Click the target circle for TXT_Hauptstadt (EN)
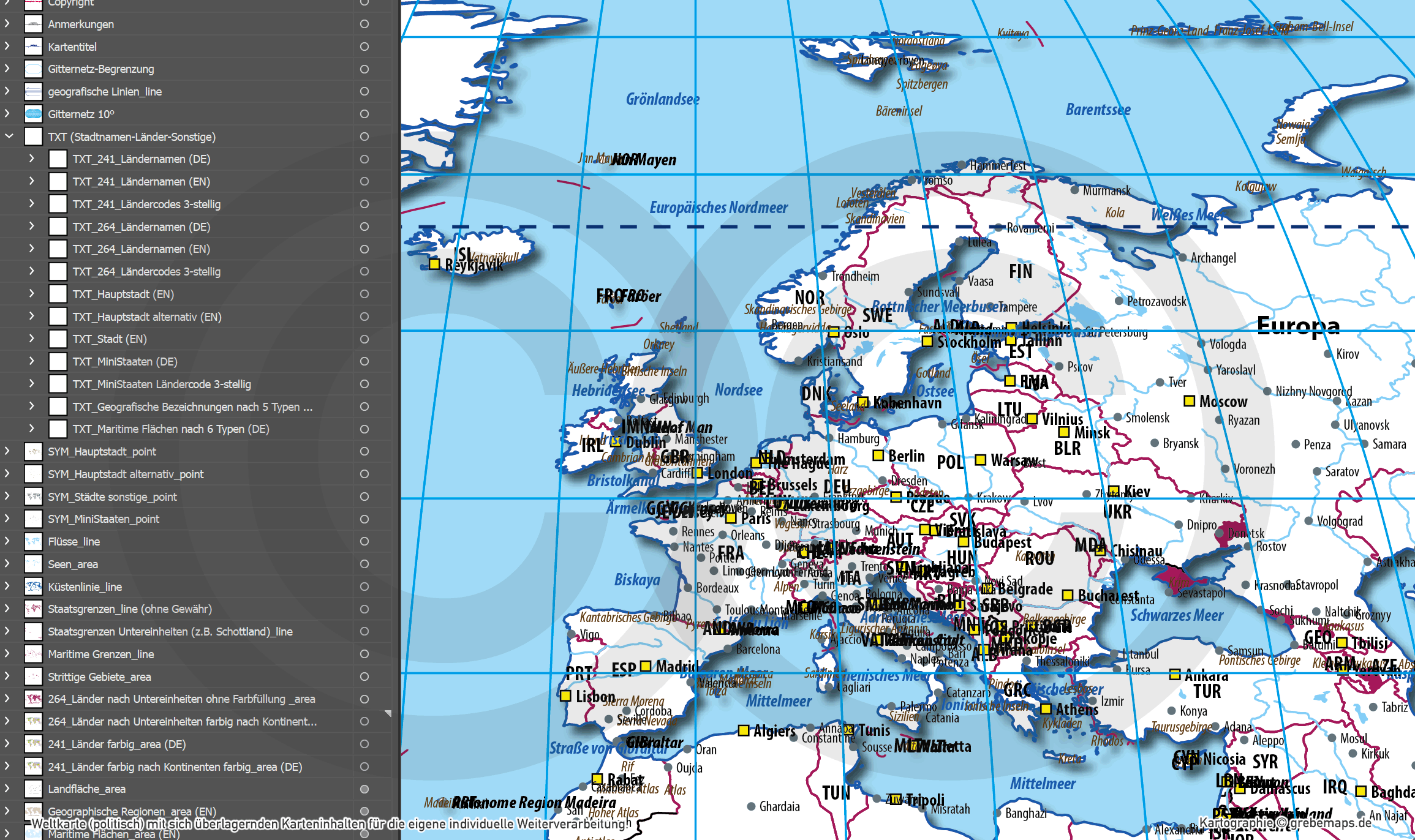The image size is (1415, 840). (364, 294)
